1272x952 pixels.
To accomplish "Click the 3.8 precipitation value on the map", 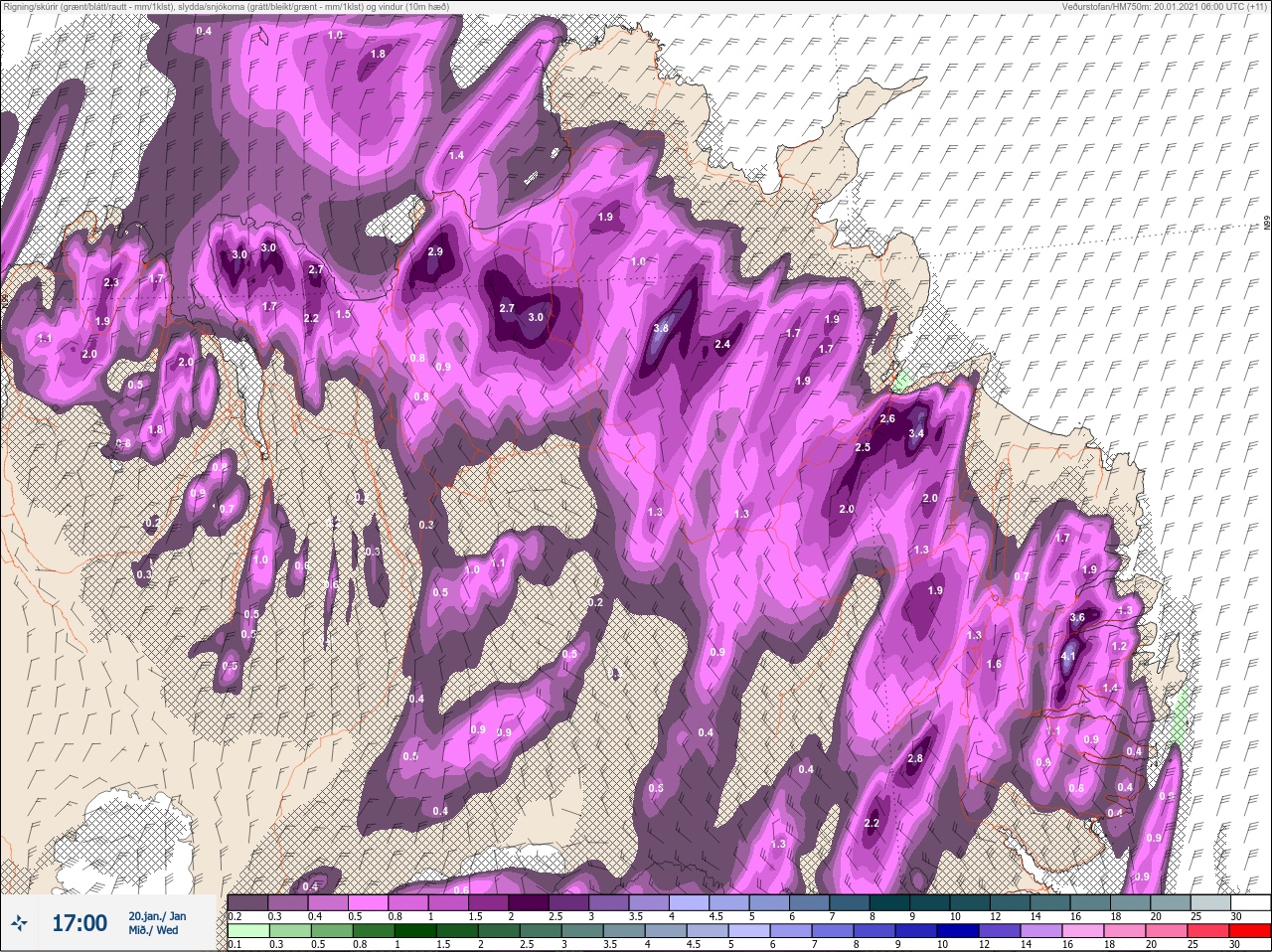I will coord(662,328).
